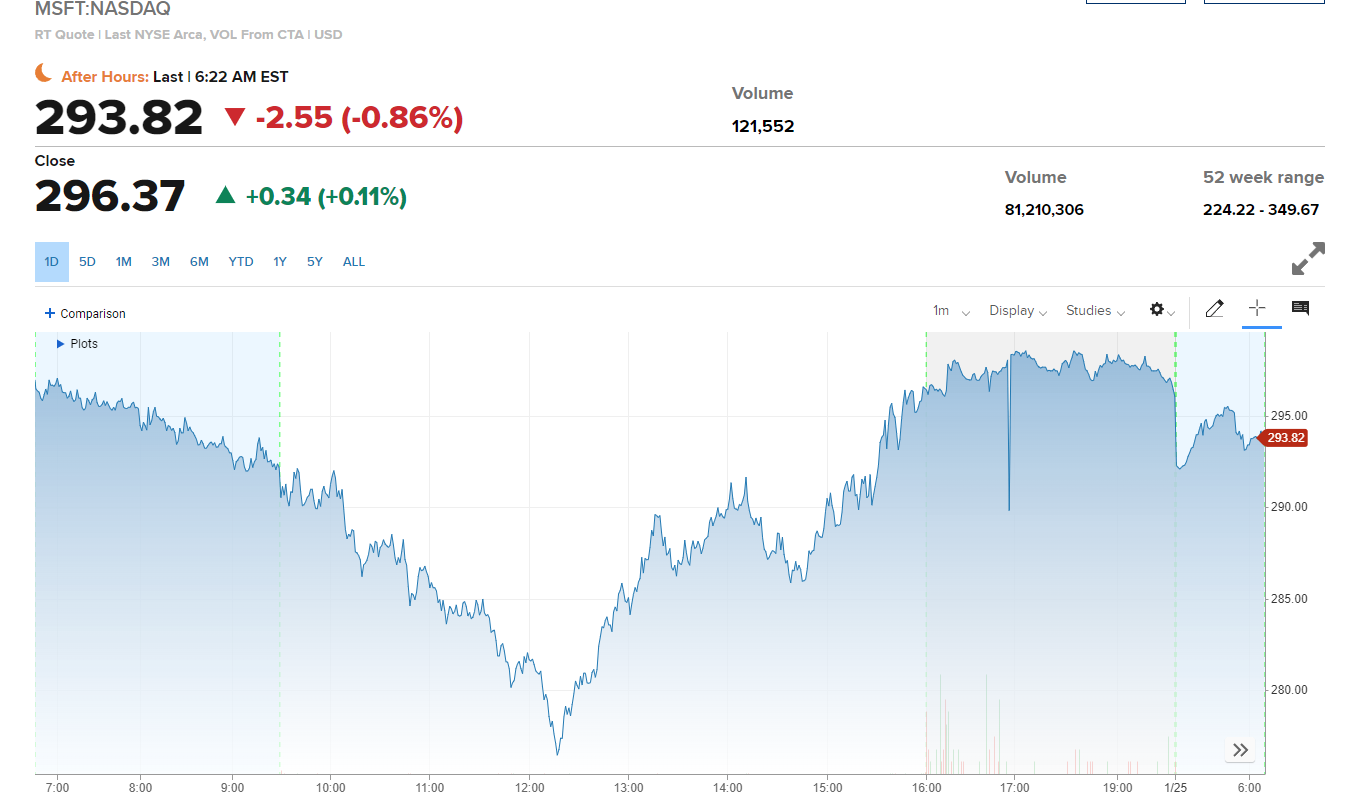Choose the 6M time range
1367x809 pixels.
tap(199, 262)
